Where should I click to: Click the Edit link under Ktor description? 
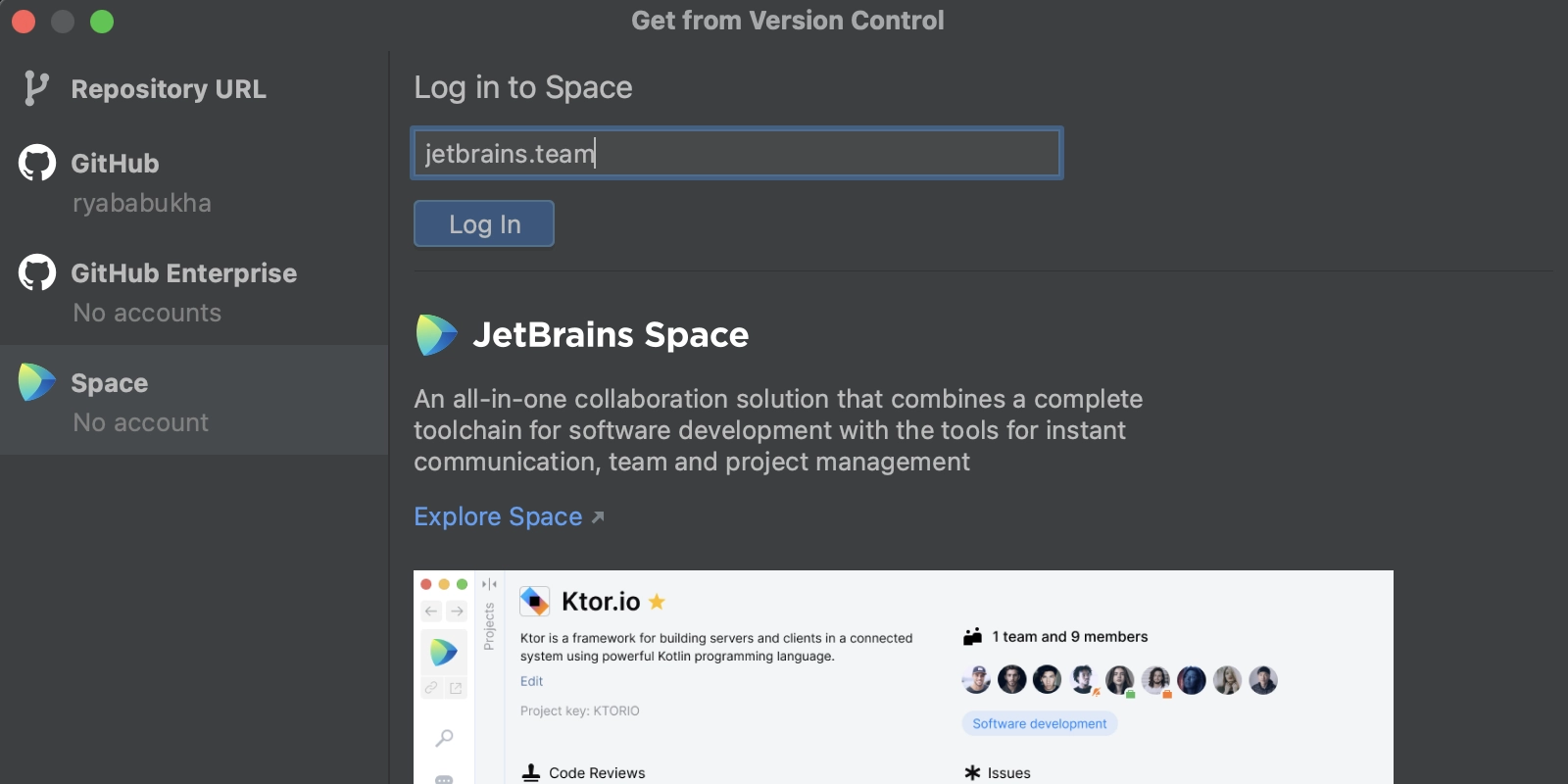click(531, 681)
